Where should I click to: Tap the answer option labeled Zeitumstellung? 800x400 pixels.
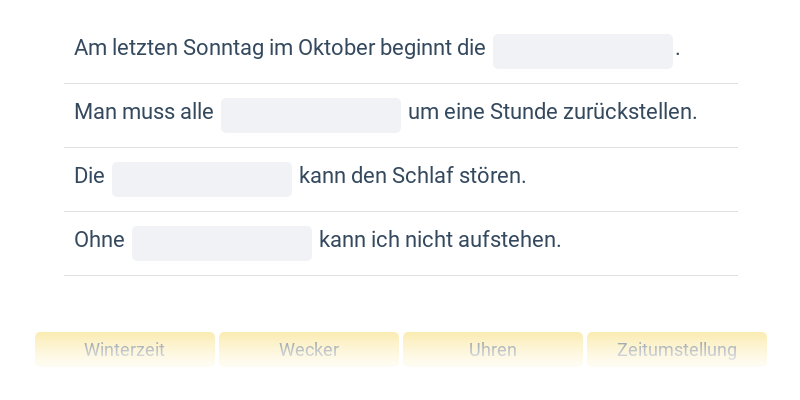click(x=677, y=350)
